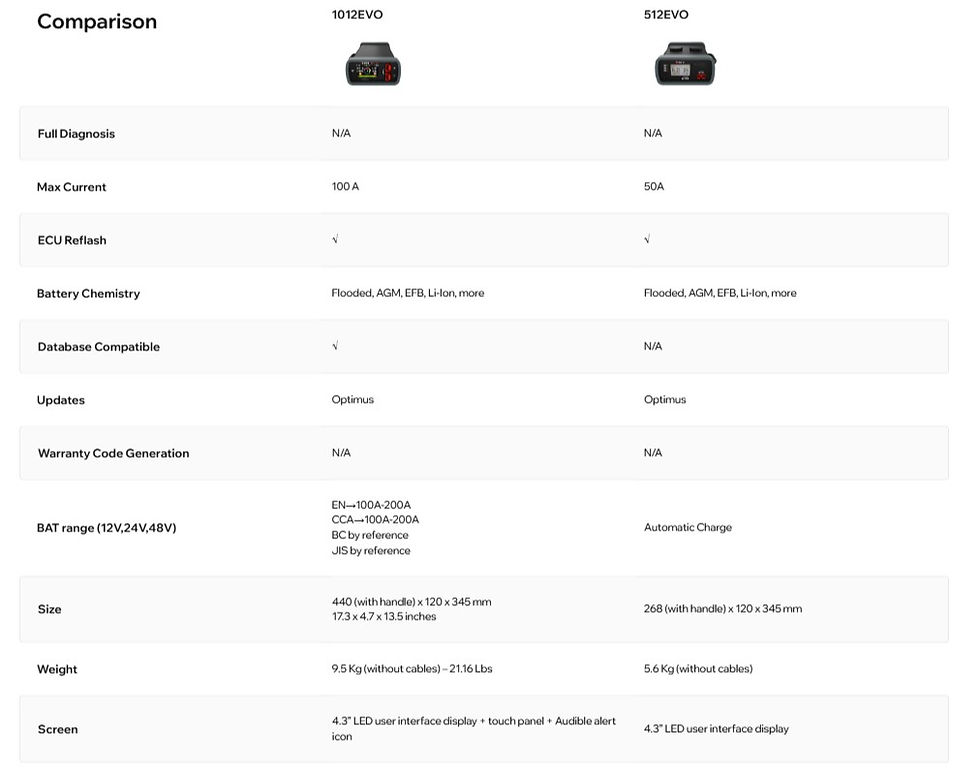Viewport: 980px width, 782px height.
Task: Click the 1012EVO product image
Action: point(373,64)
